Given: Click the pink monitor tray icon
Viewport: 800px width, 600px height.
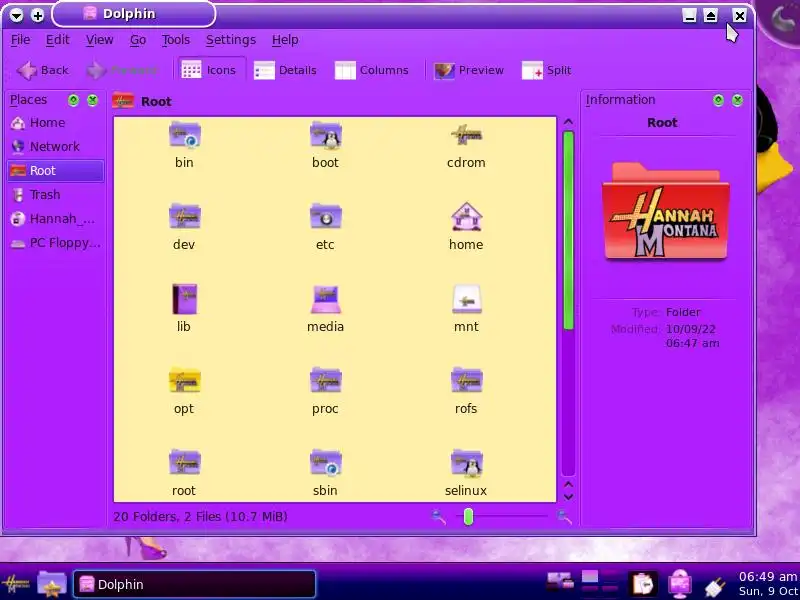Looking at the screenshot, I should 680,584.
